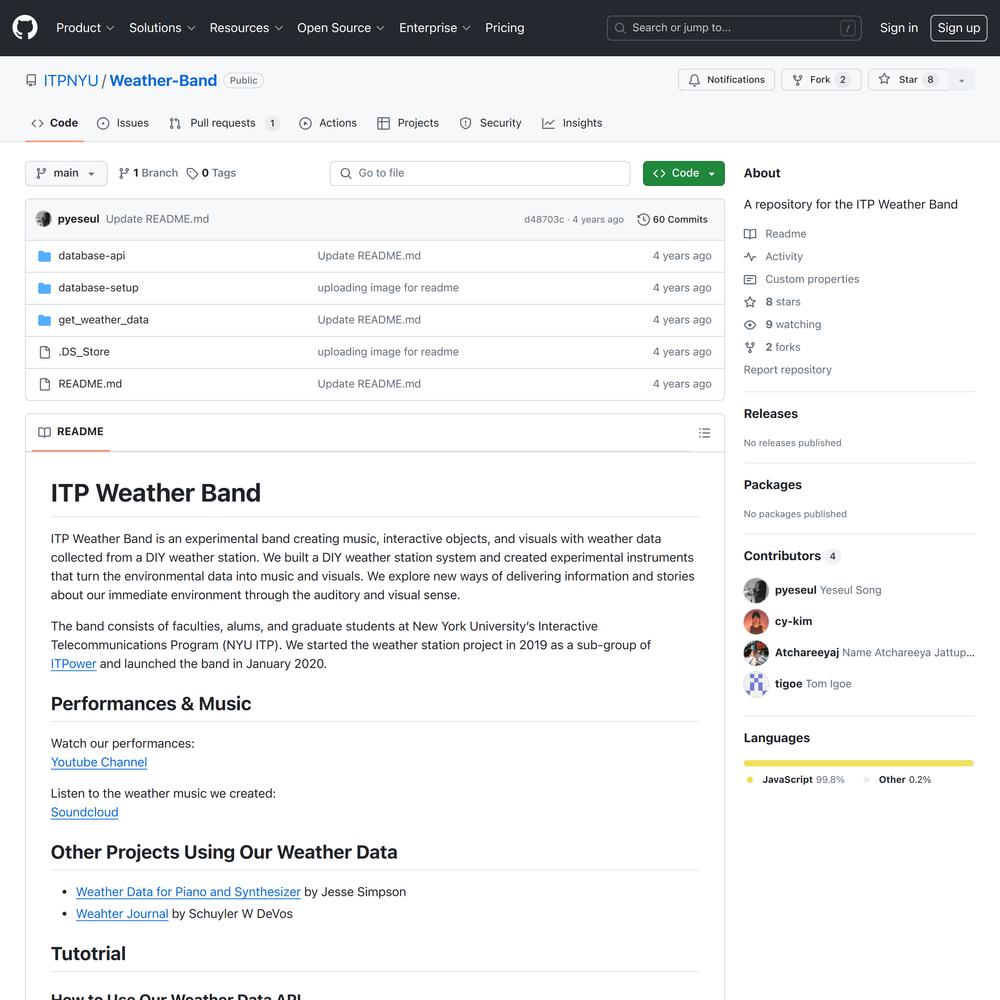Image resolution: width=1000 pixels, height=1000 pixels.
Task: Open Weather Data for Piano and Synthesizer link
Action: coord(188,892)
